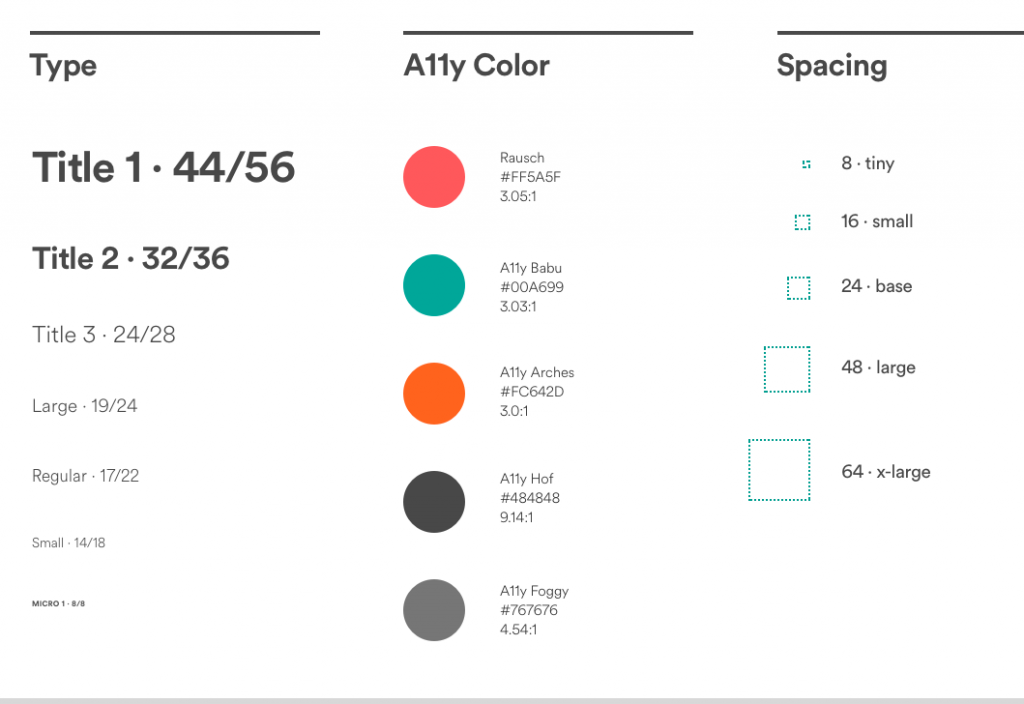Screen dimensions: 1024x704
Task: Pick the A11y Arches orange circle
Action: [434, 394]
